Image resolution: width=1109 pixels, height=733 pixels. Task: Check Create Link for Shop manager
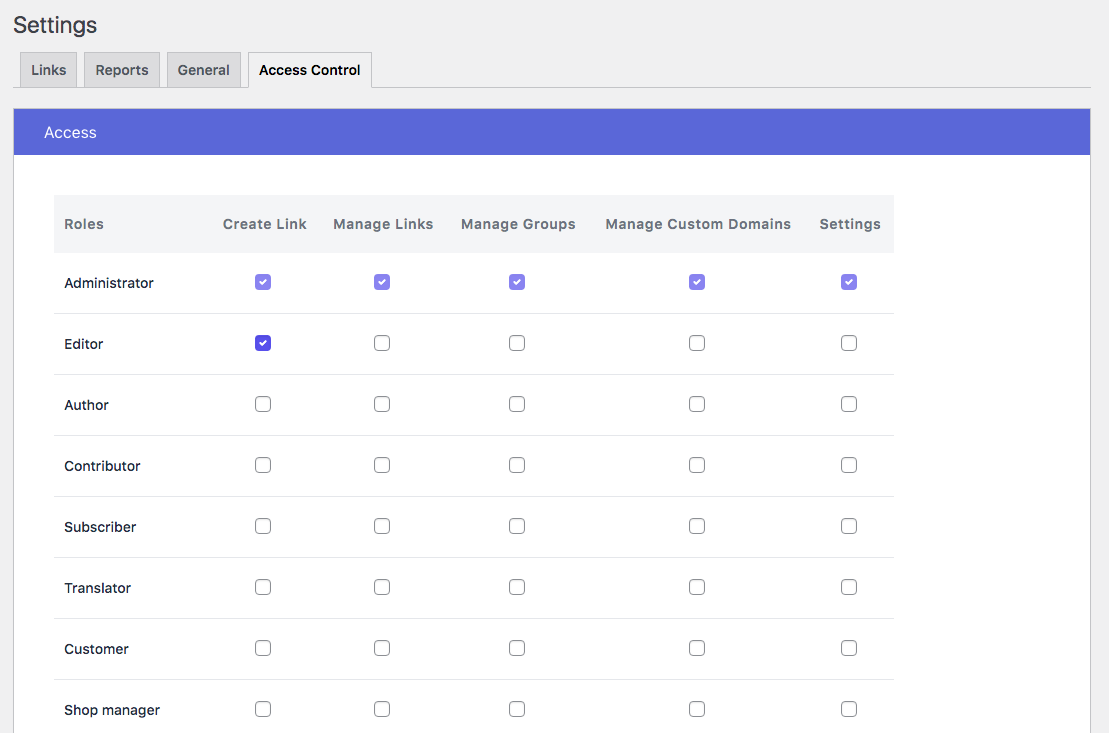(x=263, y=709)
